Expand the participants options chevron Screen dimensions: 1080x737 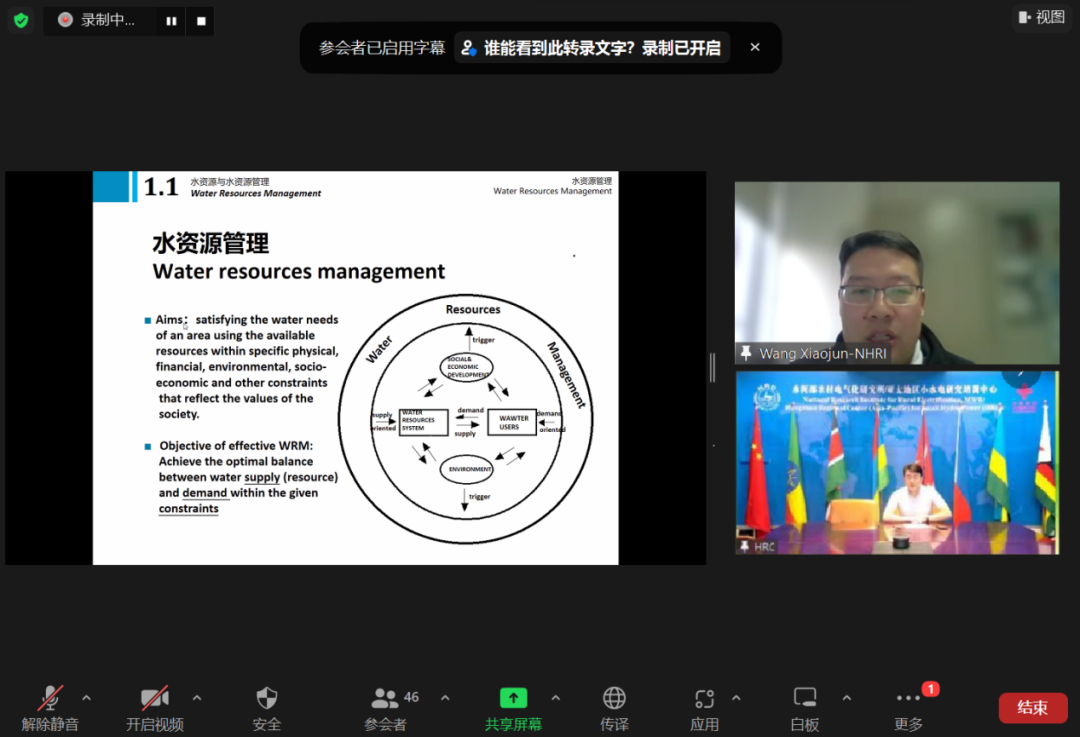click(x=445, y=698)
